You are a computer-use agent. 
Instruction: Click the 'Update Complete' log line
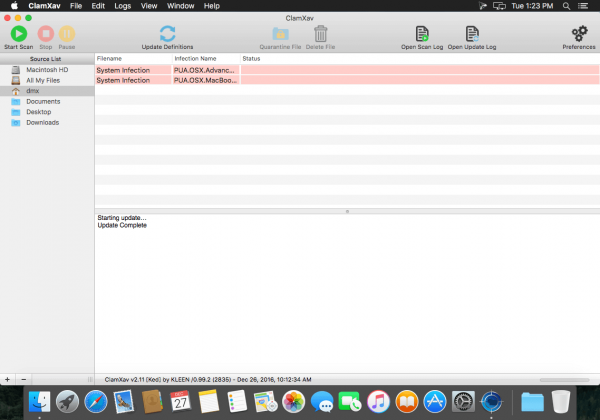(x=122, y=225)
